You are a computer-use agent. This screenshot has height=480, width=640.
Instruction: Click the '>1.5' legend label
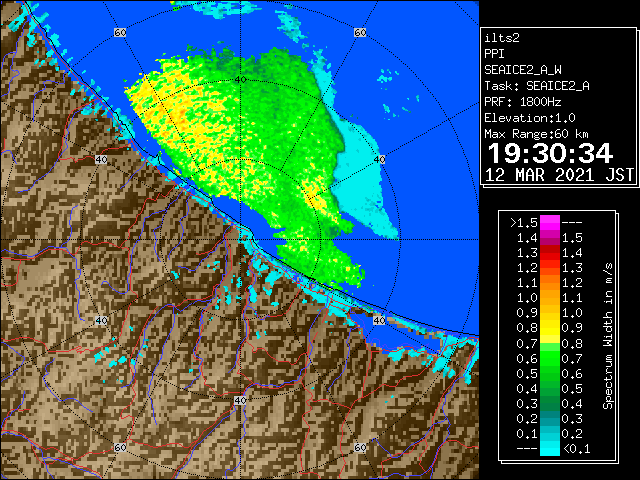coord(524,223)
